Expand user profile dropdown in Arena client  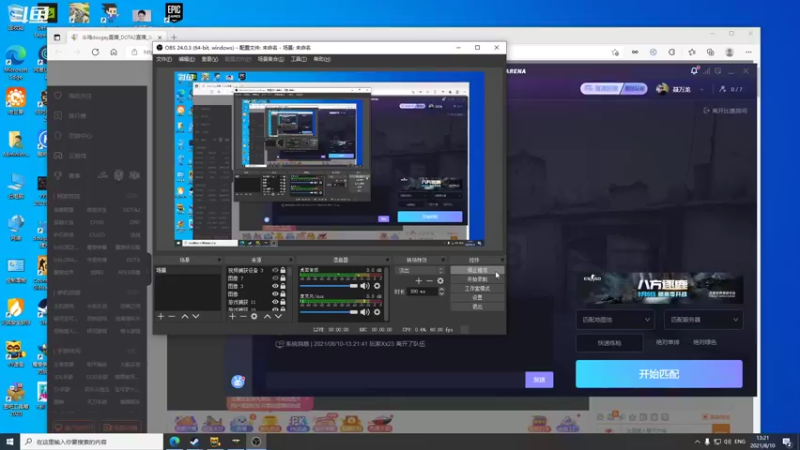click(x=702, y=89)
